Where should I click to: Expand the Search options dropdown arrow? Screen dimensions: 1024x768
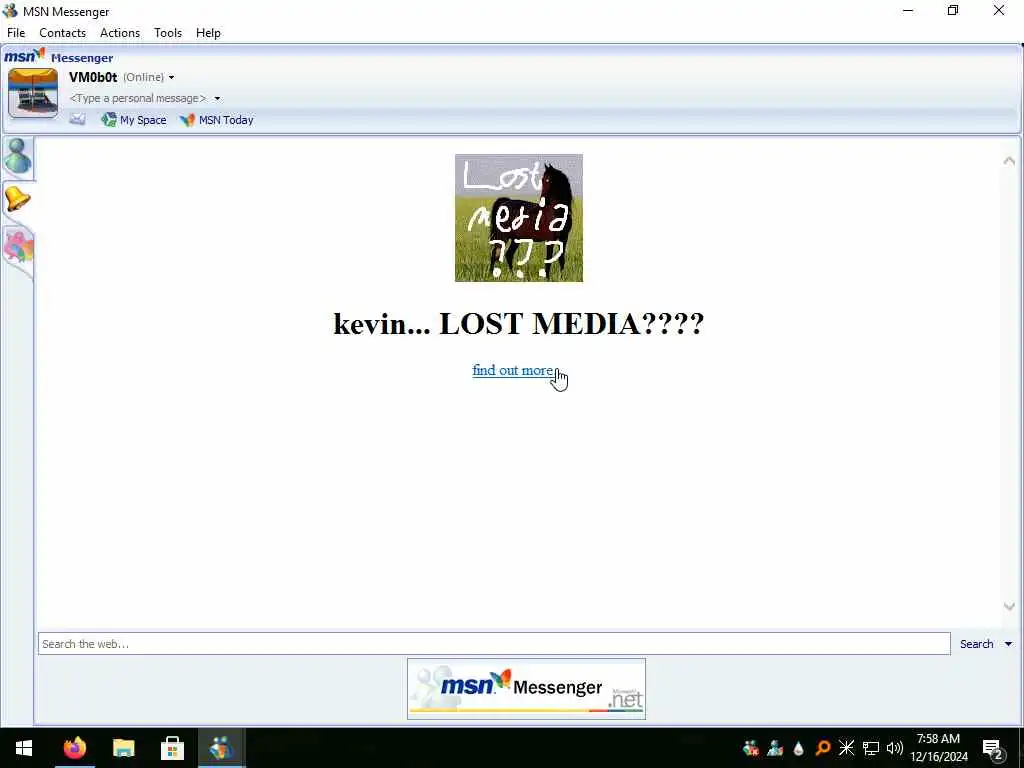[1008, 644]
